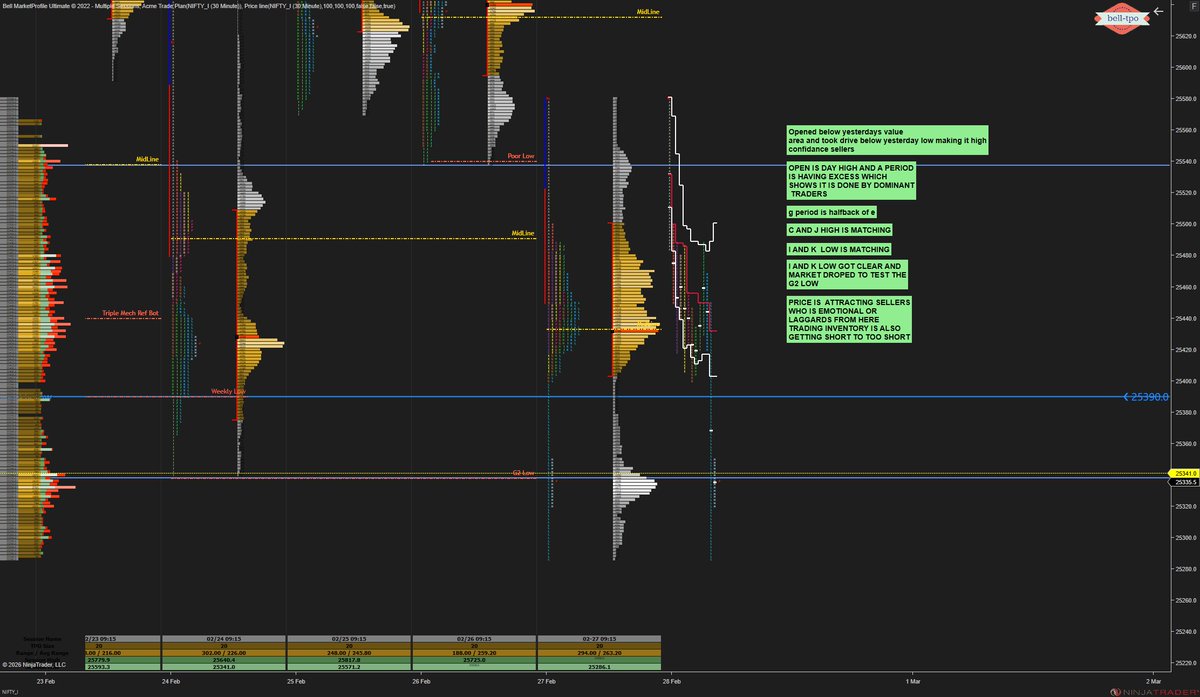This screenshot has height=697, width=1200.
Task: Click the 02-27 09:15 session header cell
Action: [x=599, y=638]
